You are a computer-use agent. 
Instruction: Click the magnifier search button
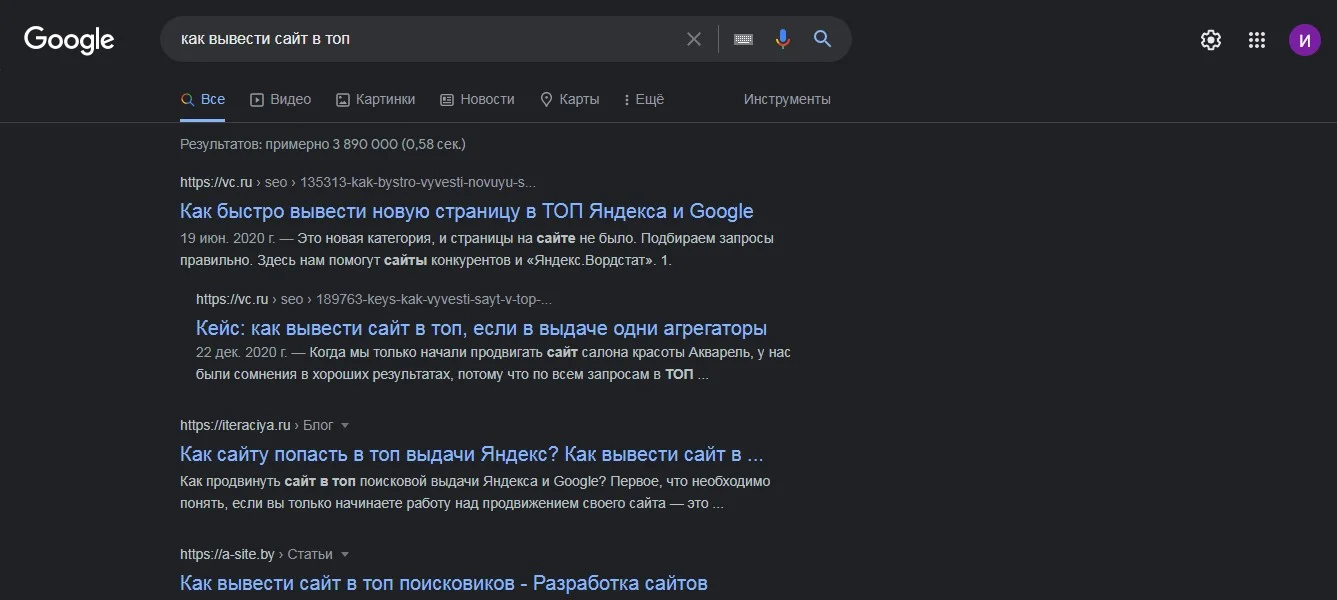[x=823, y=39]
